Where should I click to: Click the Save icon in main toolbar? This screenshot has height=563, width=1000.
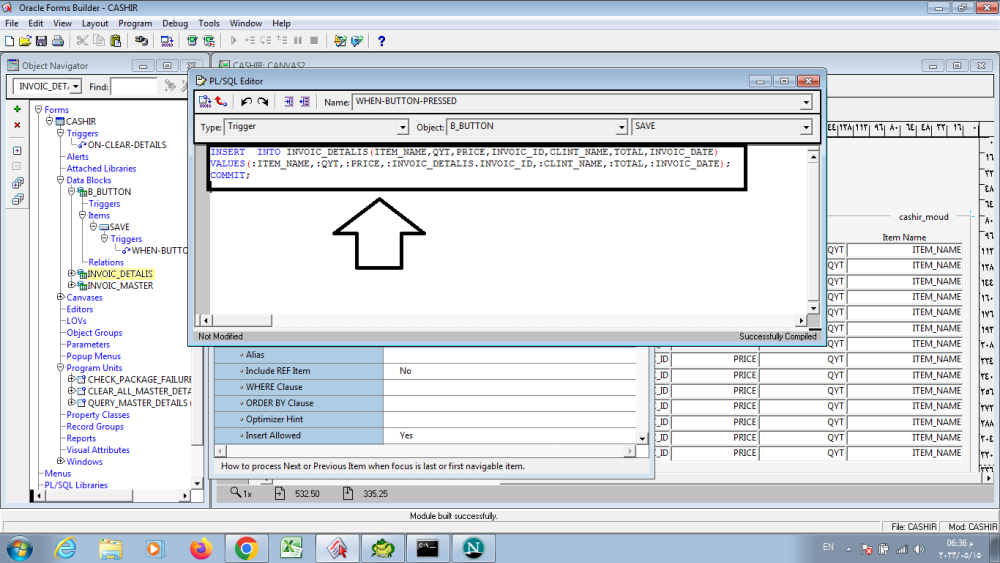41,41
